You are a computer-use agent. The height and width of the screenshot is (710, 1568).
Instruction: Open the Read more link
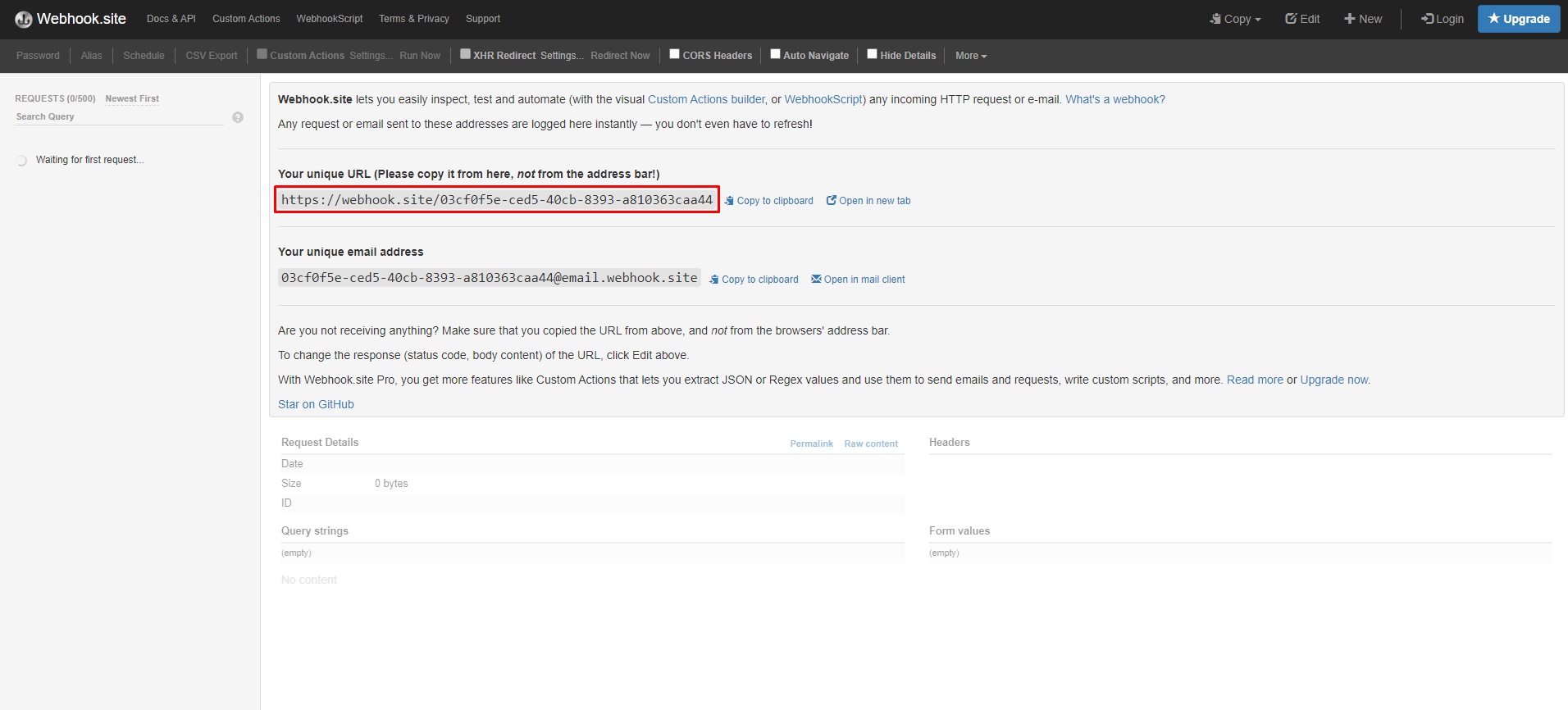pos(1255,380)
